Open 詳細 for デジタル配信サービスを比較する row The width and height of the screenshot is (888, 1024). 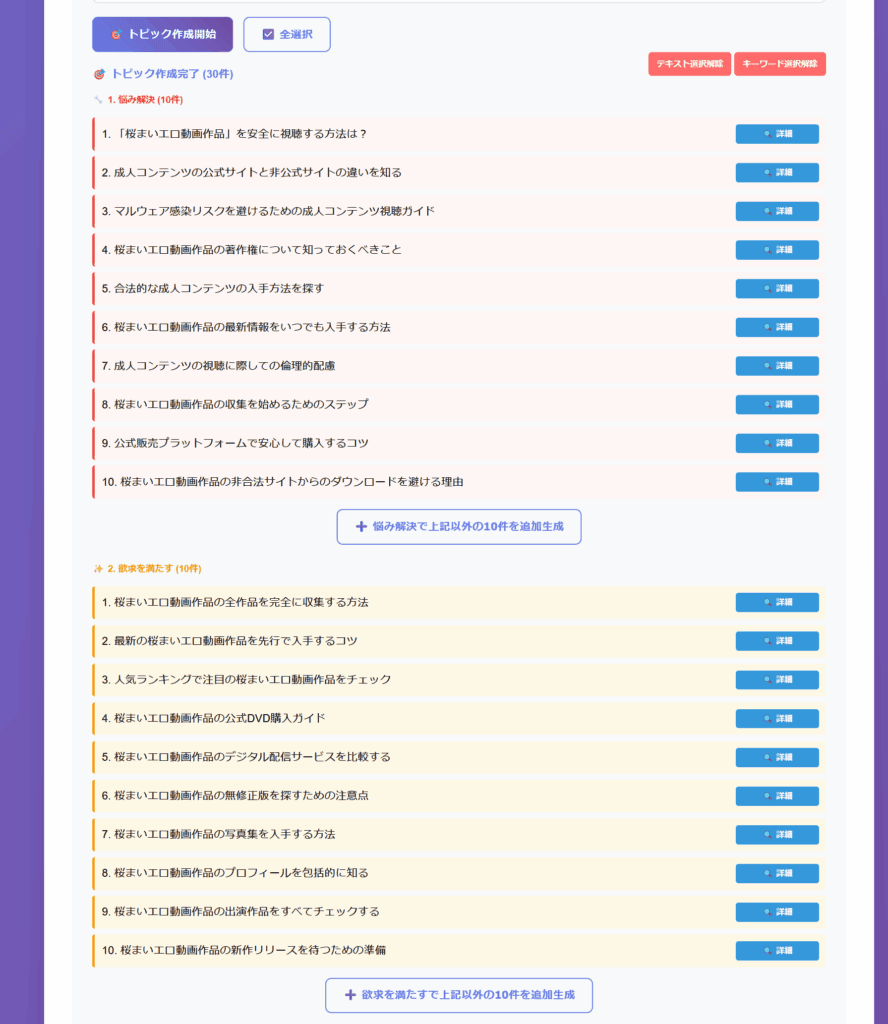[x=777, y=757]
